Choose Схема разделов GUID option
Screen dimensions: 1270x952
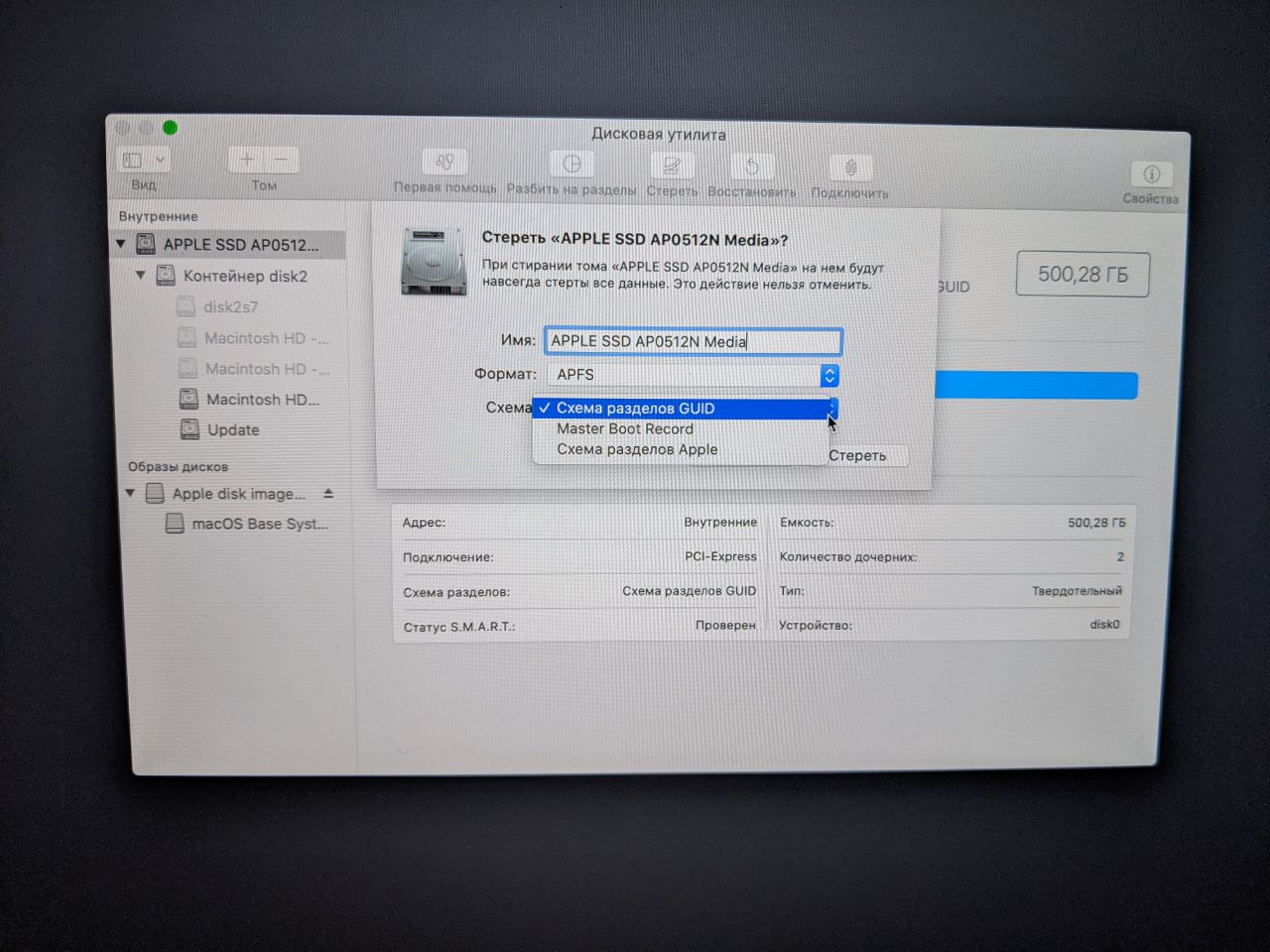point(681,408)
